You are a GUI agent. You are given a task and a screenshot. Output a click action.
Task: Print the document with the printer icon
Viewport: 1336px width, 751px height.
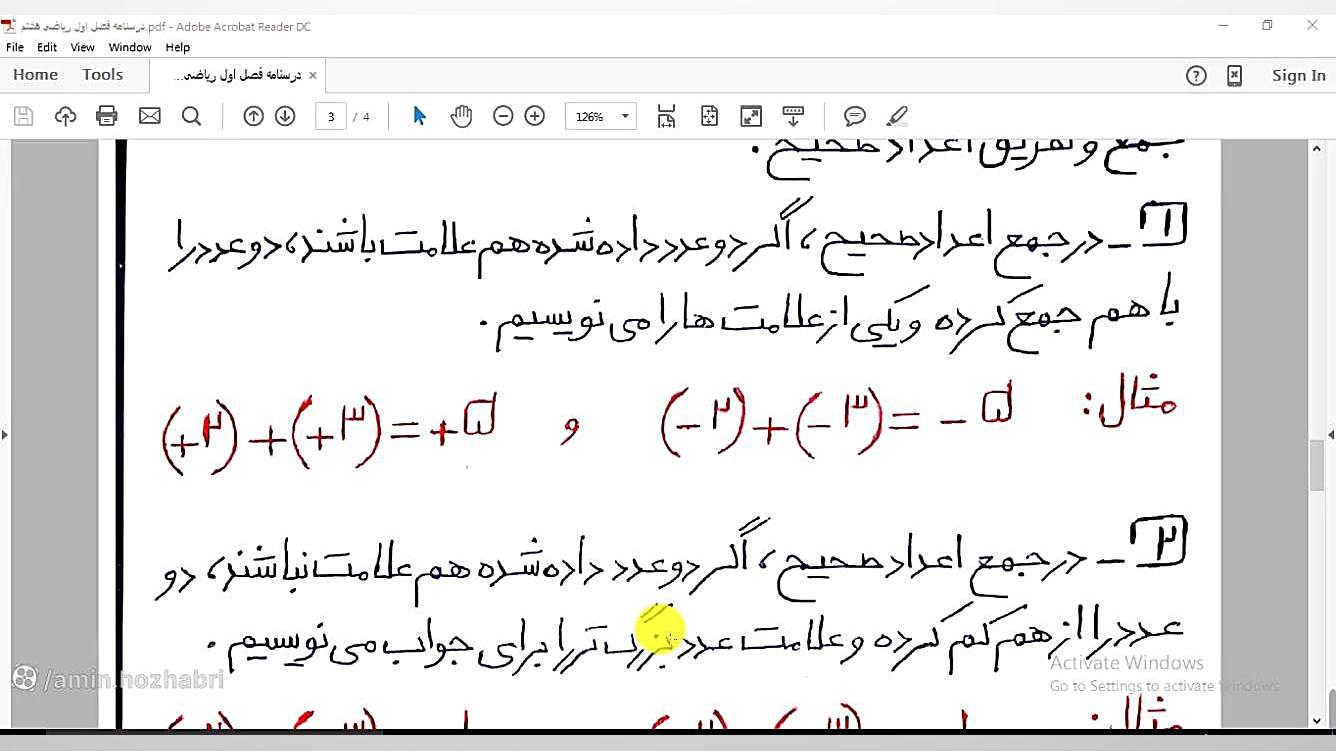(107, 116)
